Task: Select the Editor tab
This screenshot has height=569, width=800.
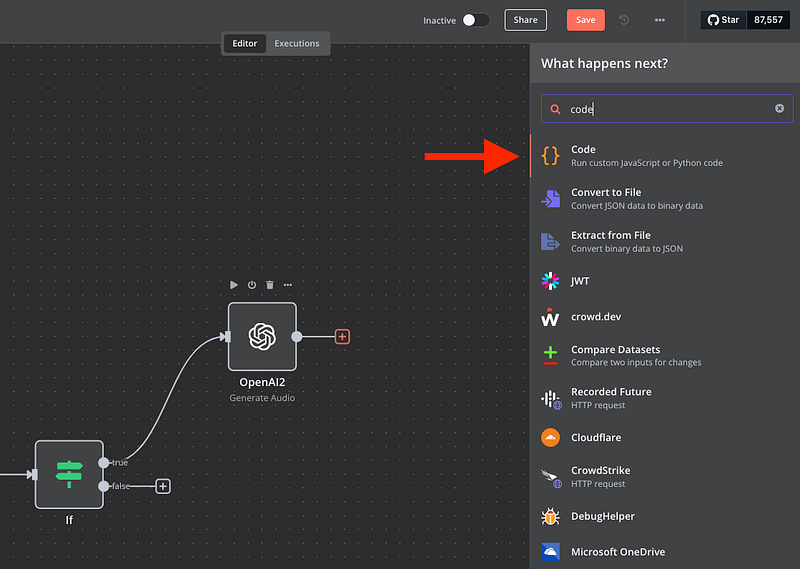Action: click(245, 44)
